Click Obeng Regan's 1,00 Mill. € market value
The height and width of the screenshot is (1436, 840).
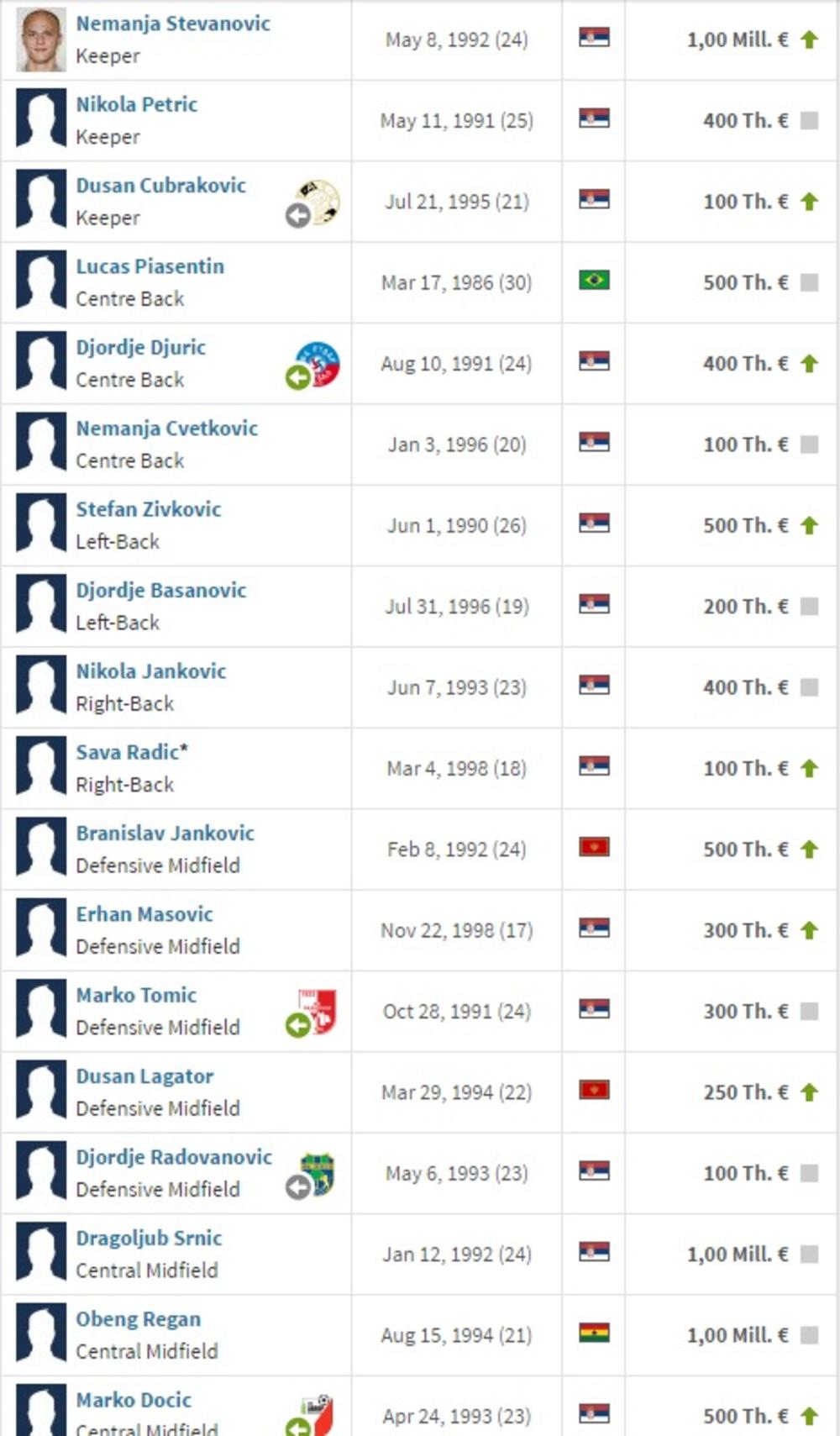pyautogui.click(x=737, y=1335)
